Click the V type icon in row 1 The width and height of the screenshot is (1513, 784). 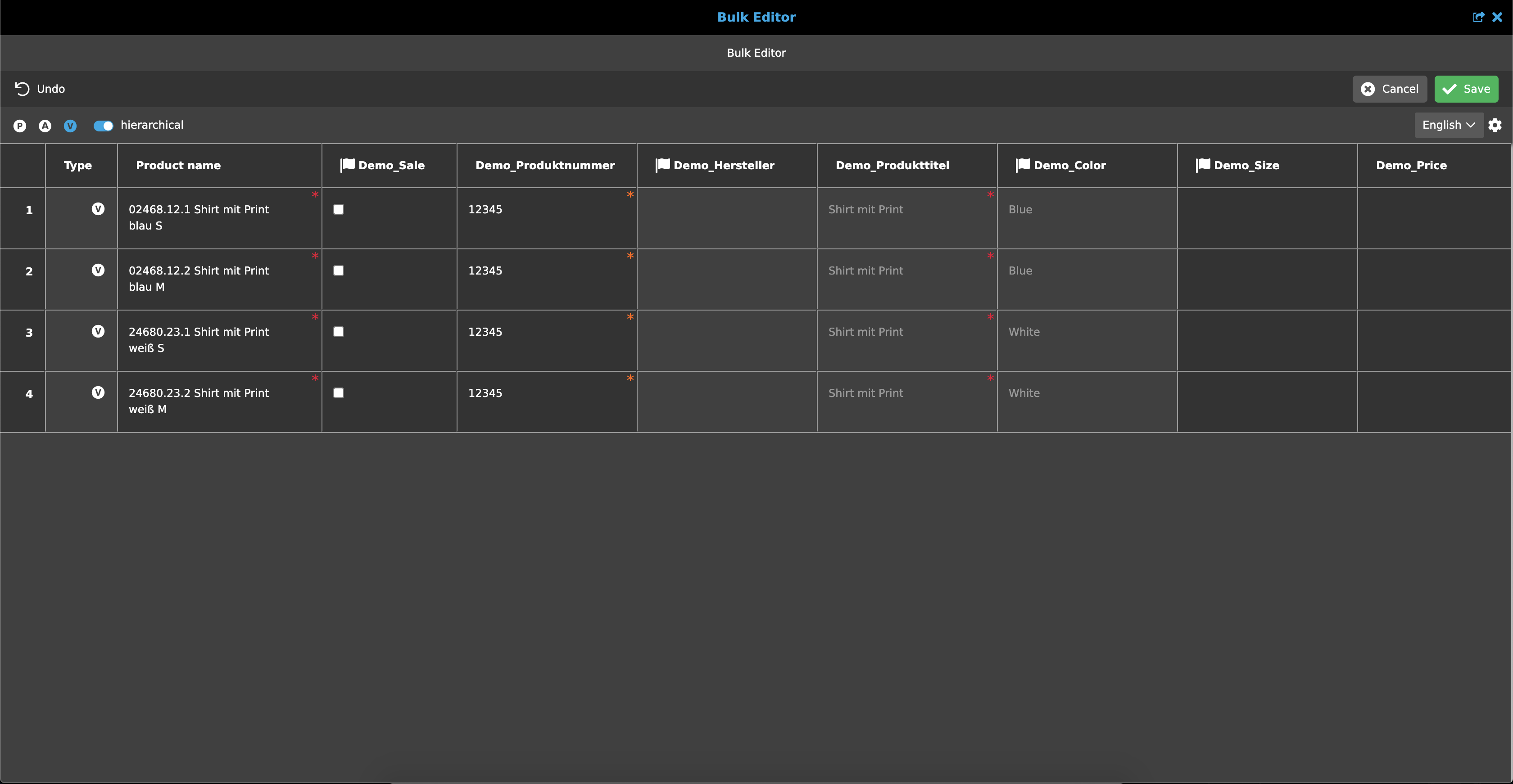pos(98,209)
